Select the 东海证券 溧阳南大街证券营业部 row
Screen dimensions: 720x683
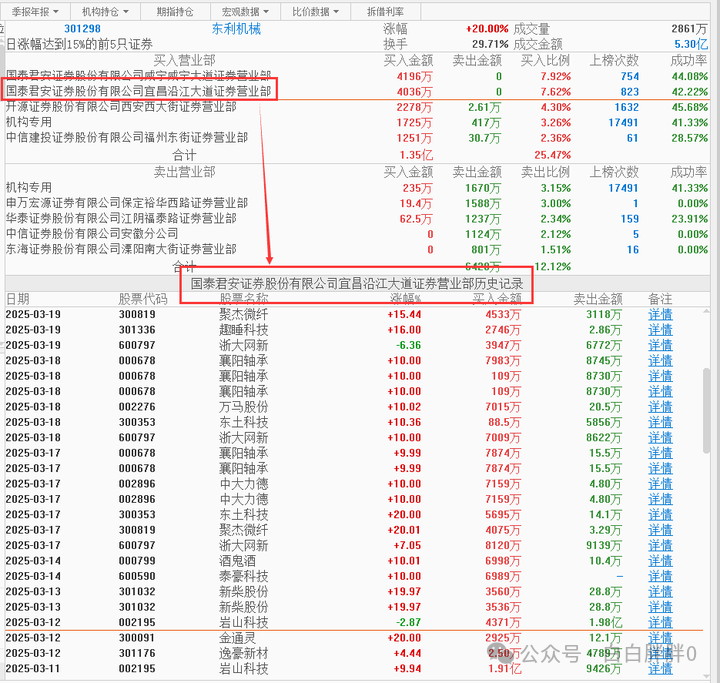356,249
